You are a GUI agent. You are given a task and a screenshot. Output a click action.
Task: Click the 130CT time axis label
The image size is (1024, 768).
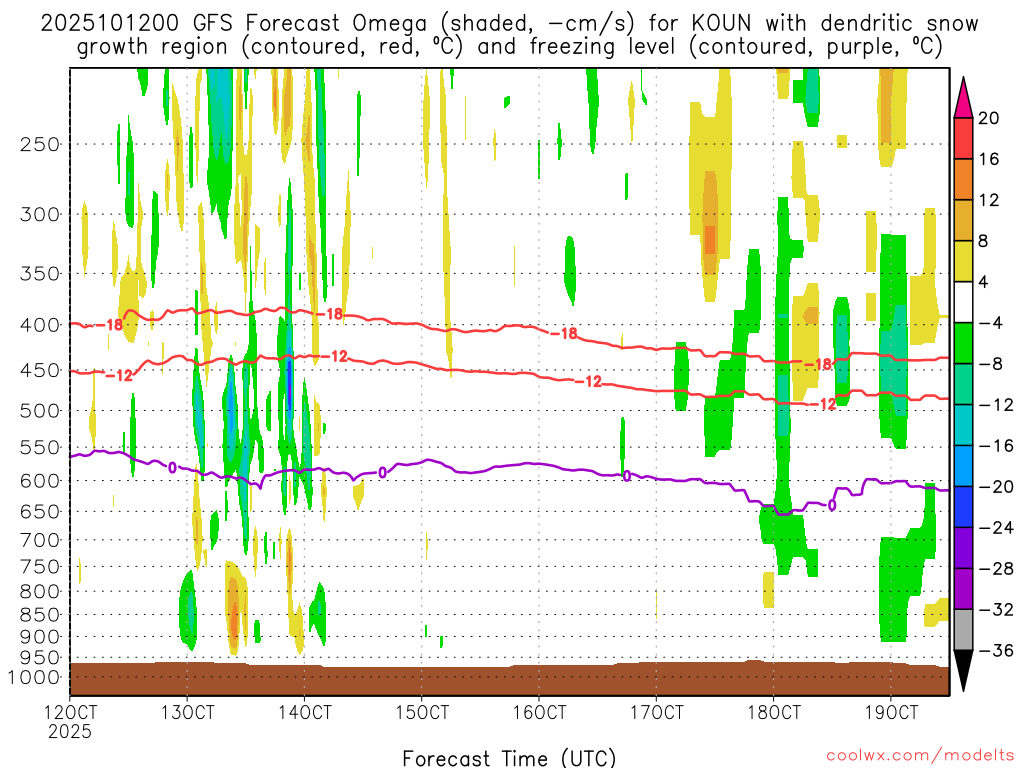point(187,712)
